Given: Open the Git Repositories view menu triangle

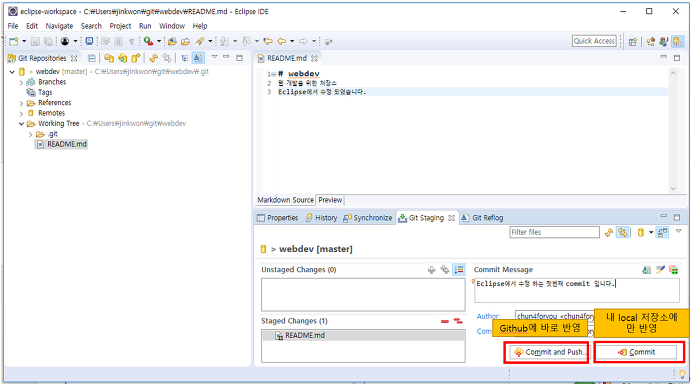Looking at the screenshot, I should pos(215,57).
